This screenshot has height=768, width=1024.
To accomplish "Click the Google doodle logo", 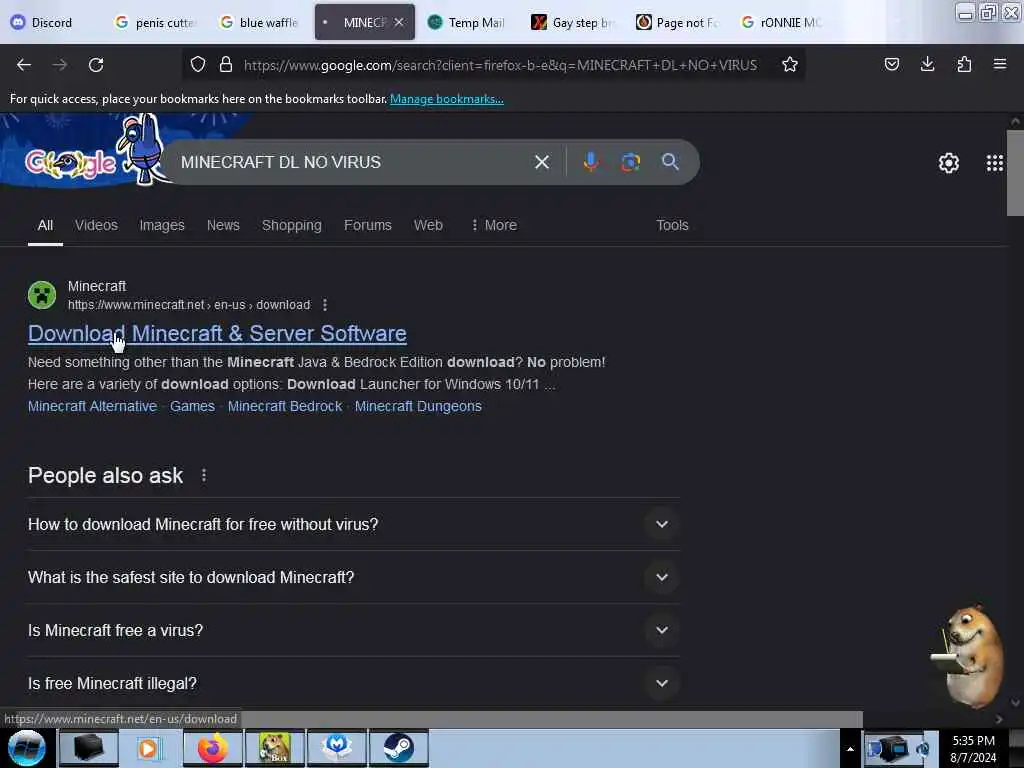I will coord(71,163).
